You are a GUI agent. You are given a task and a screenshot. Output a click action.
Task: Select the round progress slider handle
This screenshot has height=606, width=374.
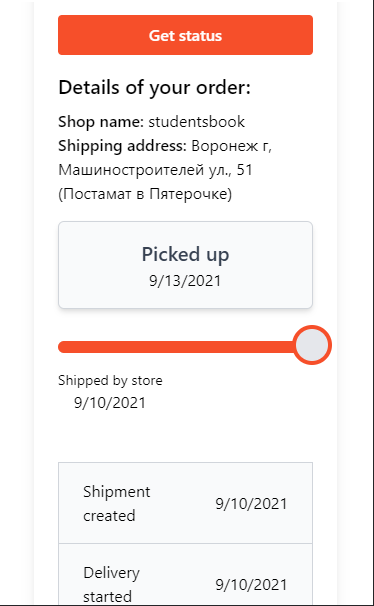pos(312,345)
